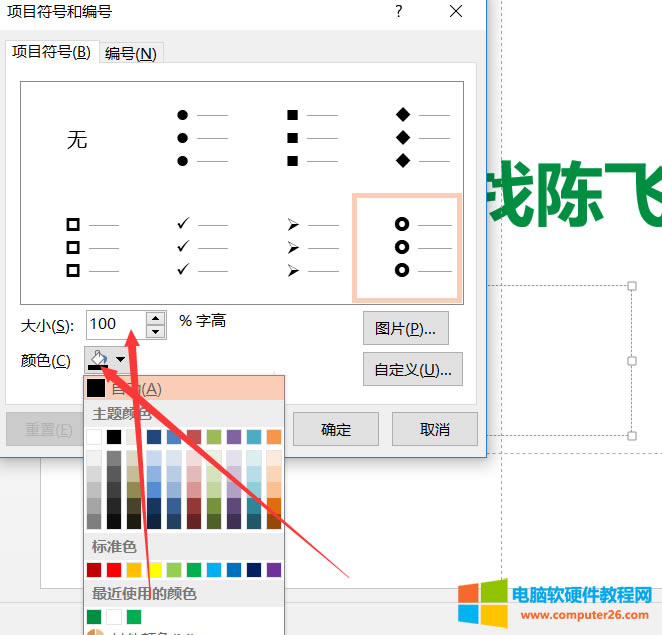This screenshot has width=662, height=635.
Task: Pick the red standard color swatch
Action: [114, 570]
